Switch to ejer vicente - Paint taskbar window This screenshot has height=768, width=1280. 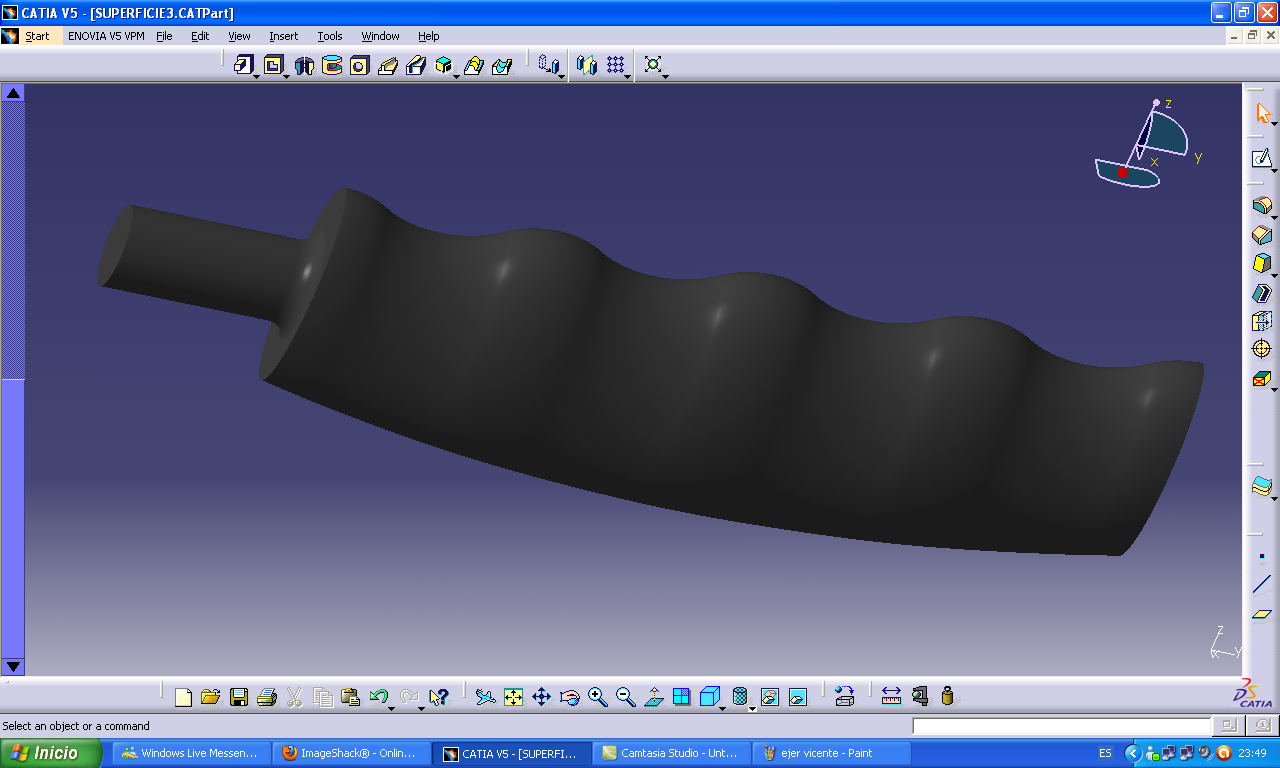(x=831, y=753)
